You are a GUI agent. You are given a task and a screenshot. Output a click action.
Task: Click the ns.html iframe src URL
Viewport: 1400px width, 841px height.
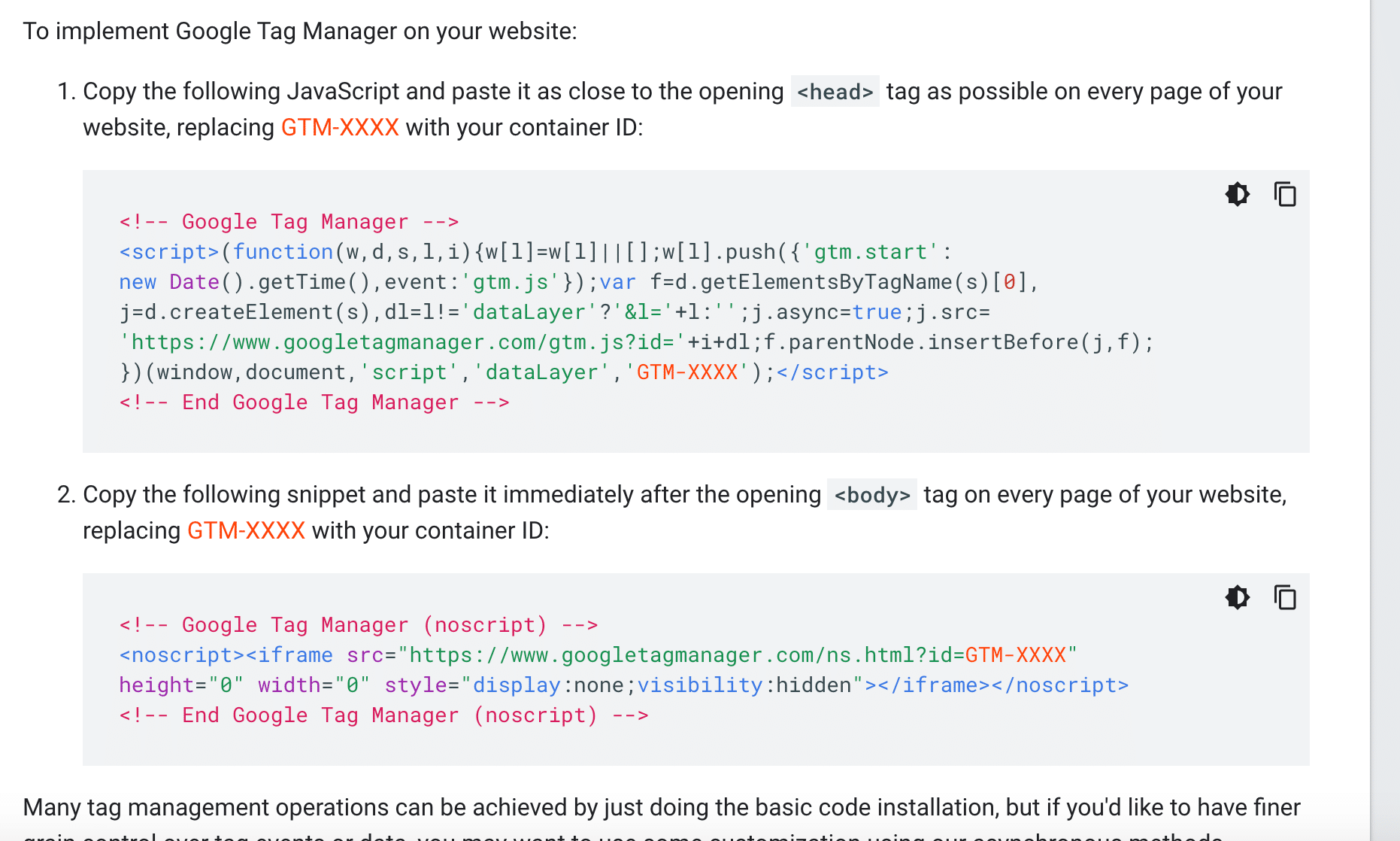[x=738, y=655]
